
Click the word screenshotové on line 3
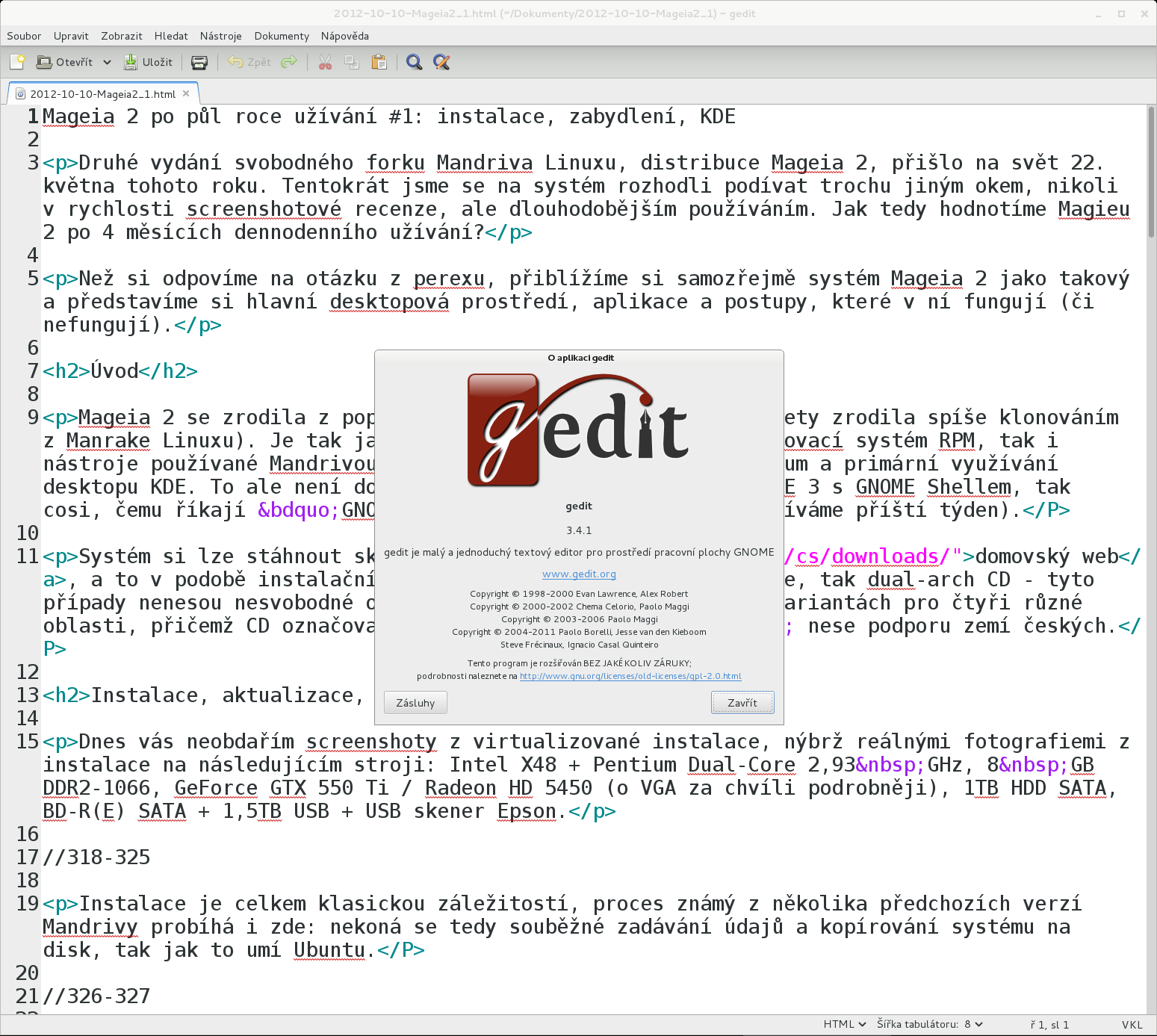pos(264,208)
